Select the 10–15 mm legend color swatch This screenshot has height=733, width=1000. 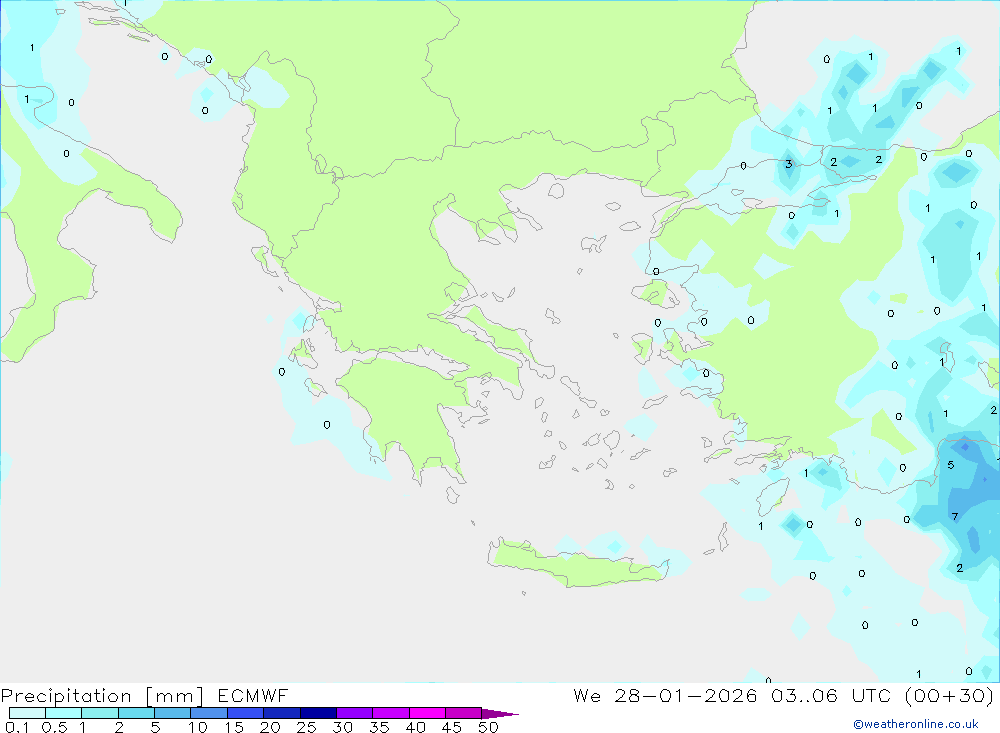click(x=209, y=713)
